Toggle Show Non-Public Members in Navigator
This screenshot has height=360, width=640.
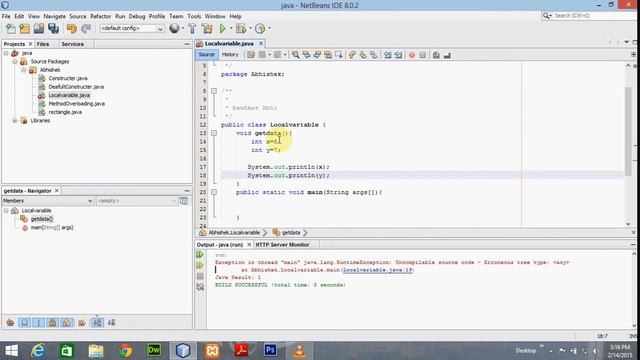click(x=52, y=322)
